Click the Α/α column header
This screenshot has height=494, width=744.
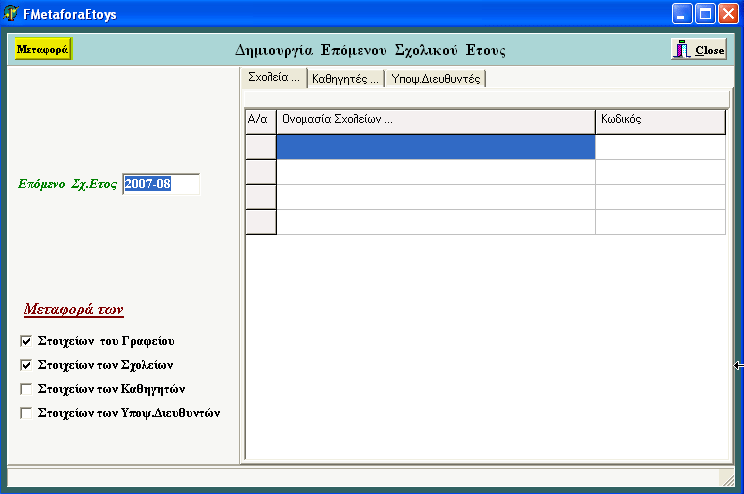tap(260, 120)
